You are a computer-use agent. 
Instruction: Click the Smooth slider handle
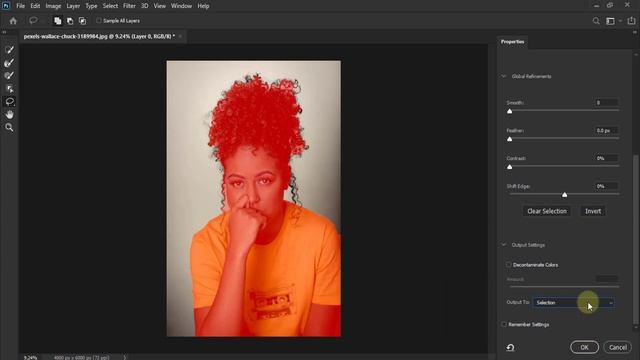point(509,111)
